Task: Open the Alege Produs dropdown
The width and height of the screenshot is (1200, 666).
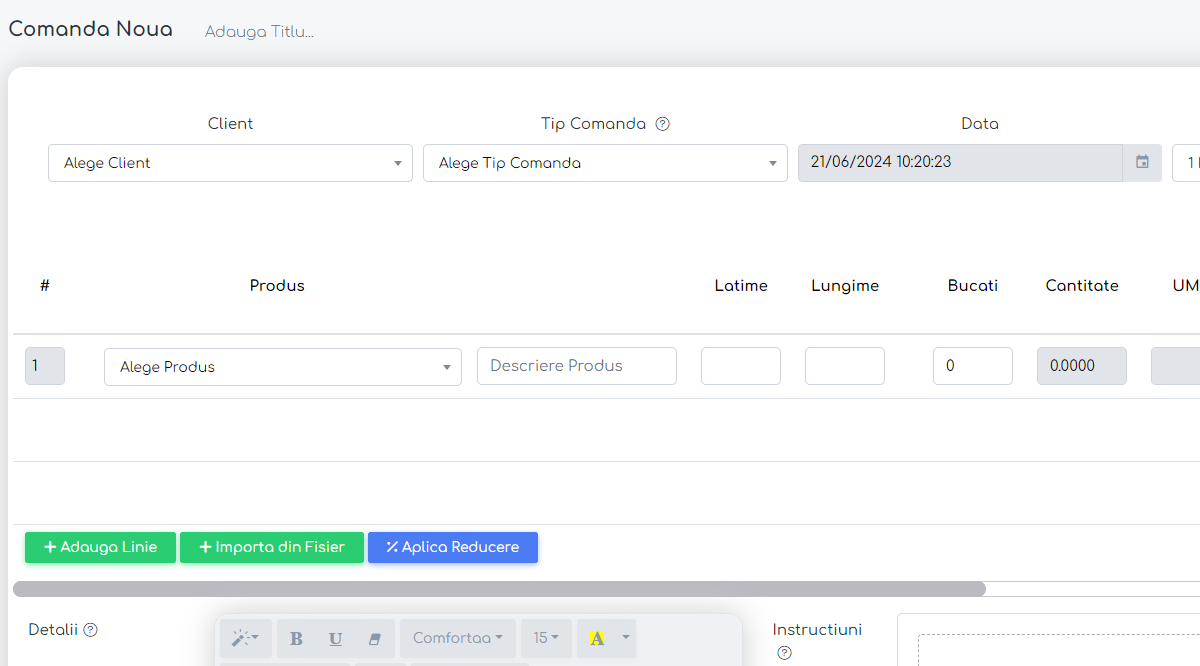Action: (x=282, y=367)
